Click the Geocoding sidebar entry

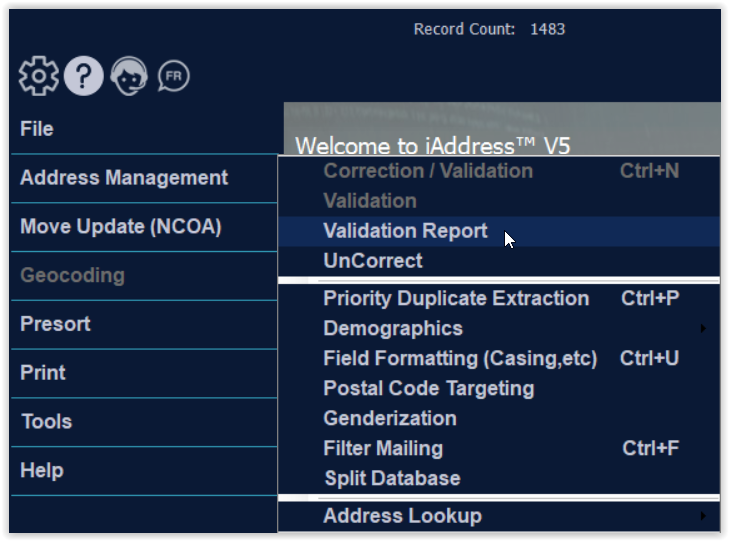point(144,276)
